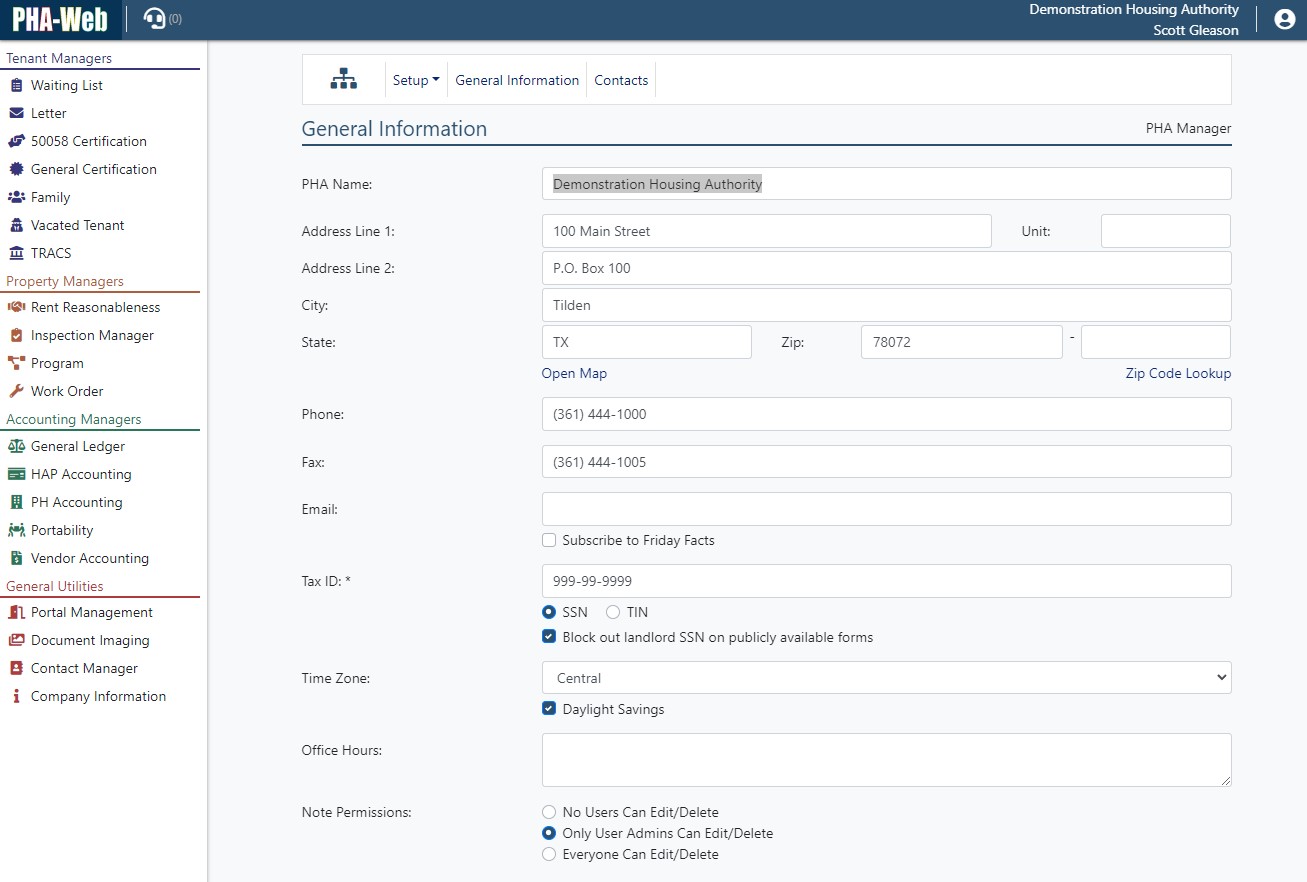Screen dimensions: 1307x882
Task: Click the Address Line 1 field
Action: tap(767, 231)
